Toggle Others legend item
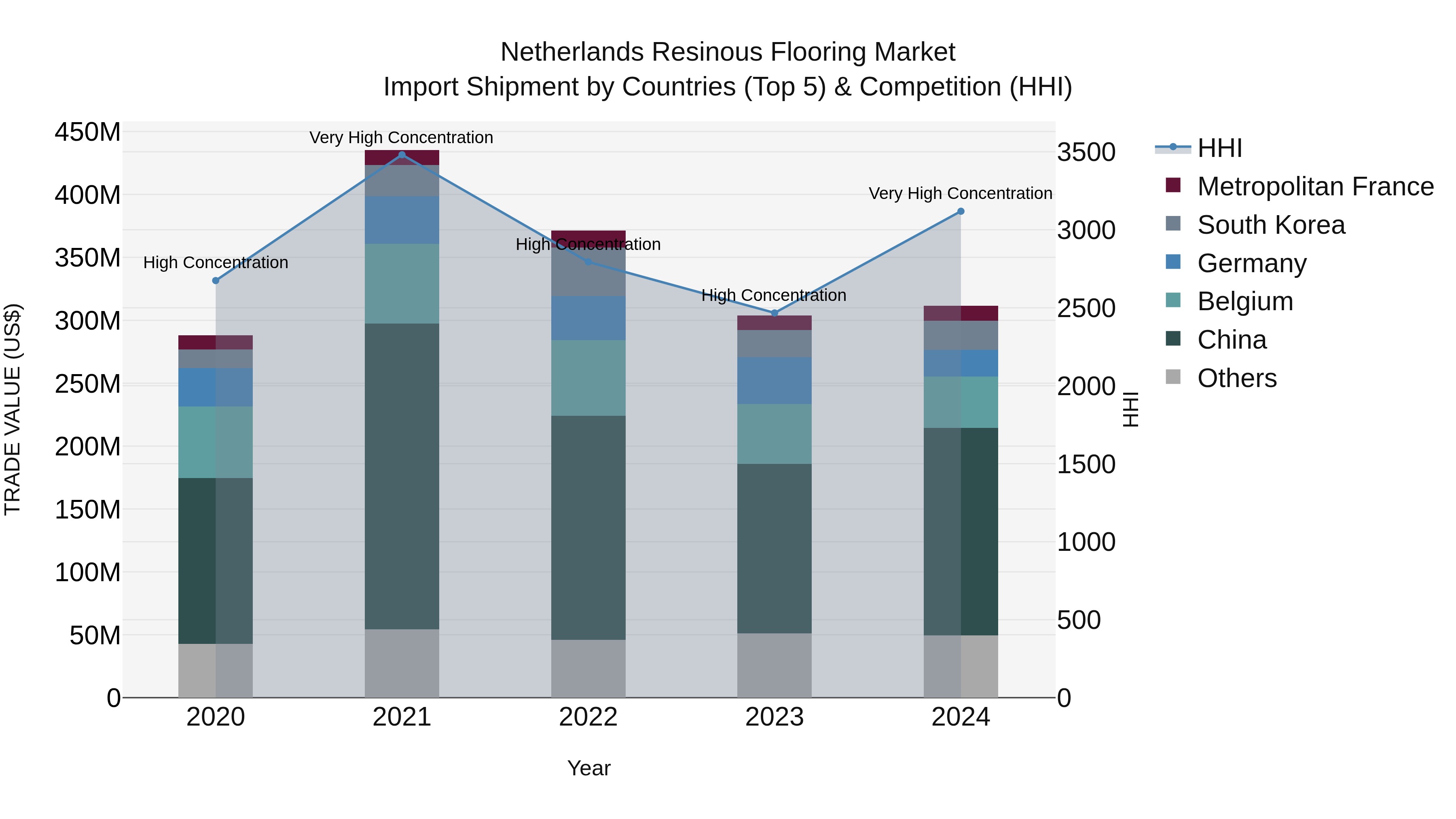This screenshot has width=1456, height=819. coord(1221,378)
